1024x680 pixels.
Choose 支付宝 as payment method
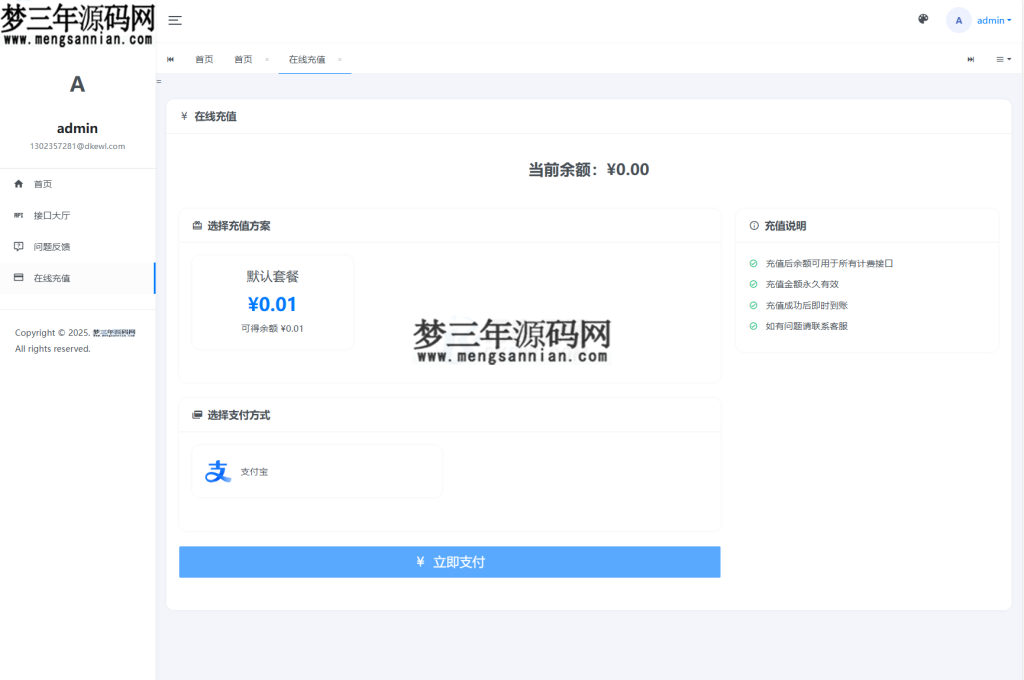pyautogui.click(x=317, y=472)
